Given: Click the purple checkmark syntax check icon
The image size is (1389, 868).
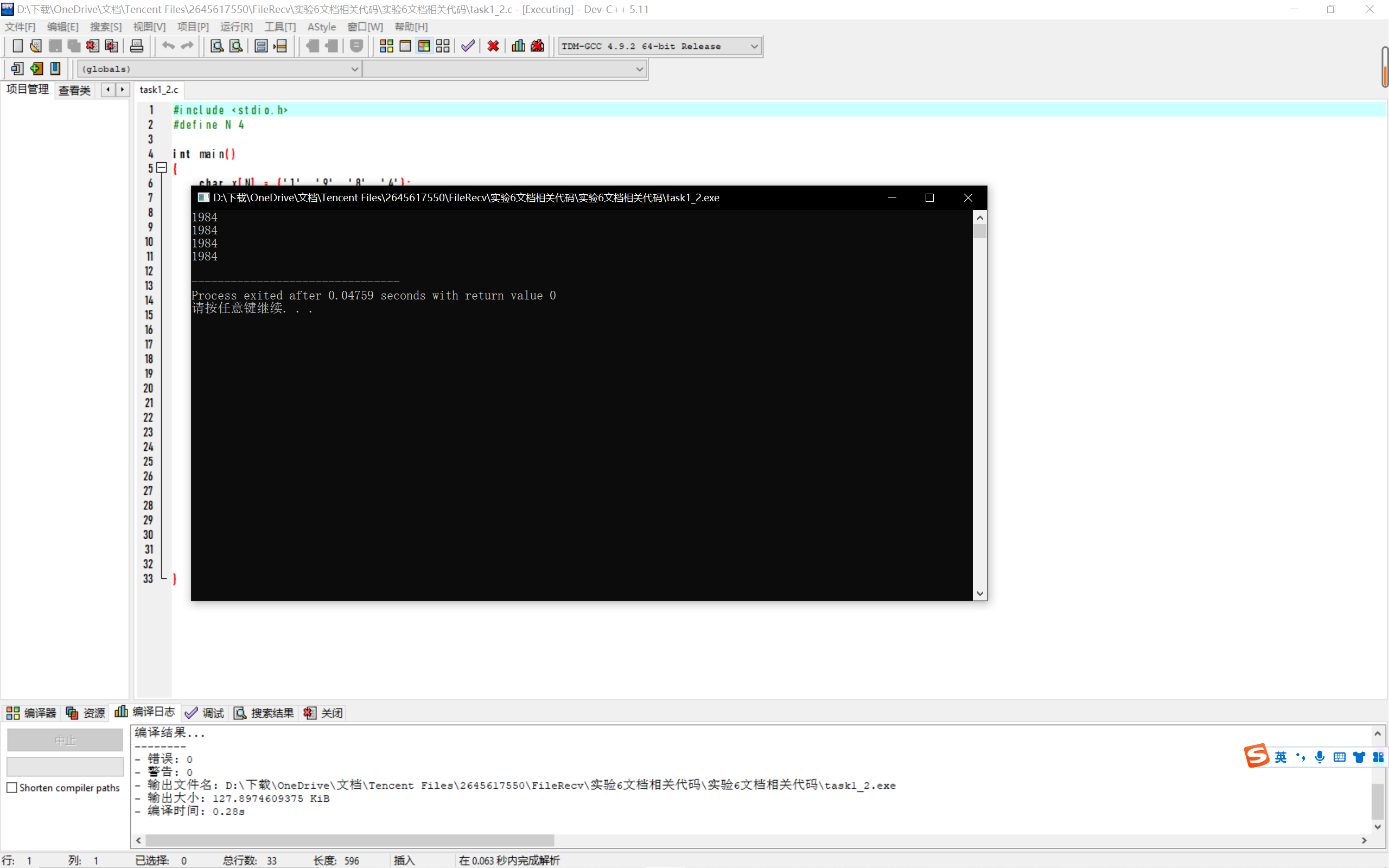Looking at the screenshot, I should point(468,46).
